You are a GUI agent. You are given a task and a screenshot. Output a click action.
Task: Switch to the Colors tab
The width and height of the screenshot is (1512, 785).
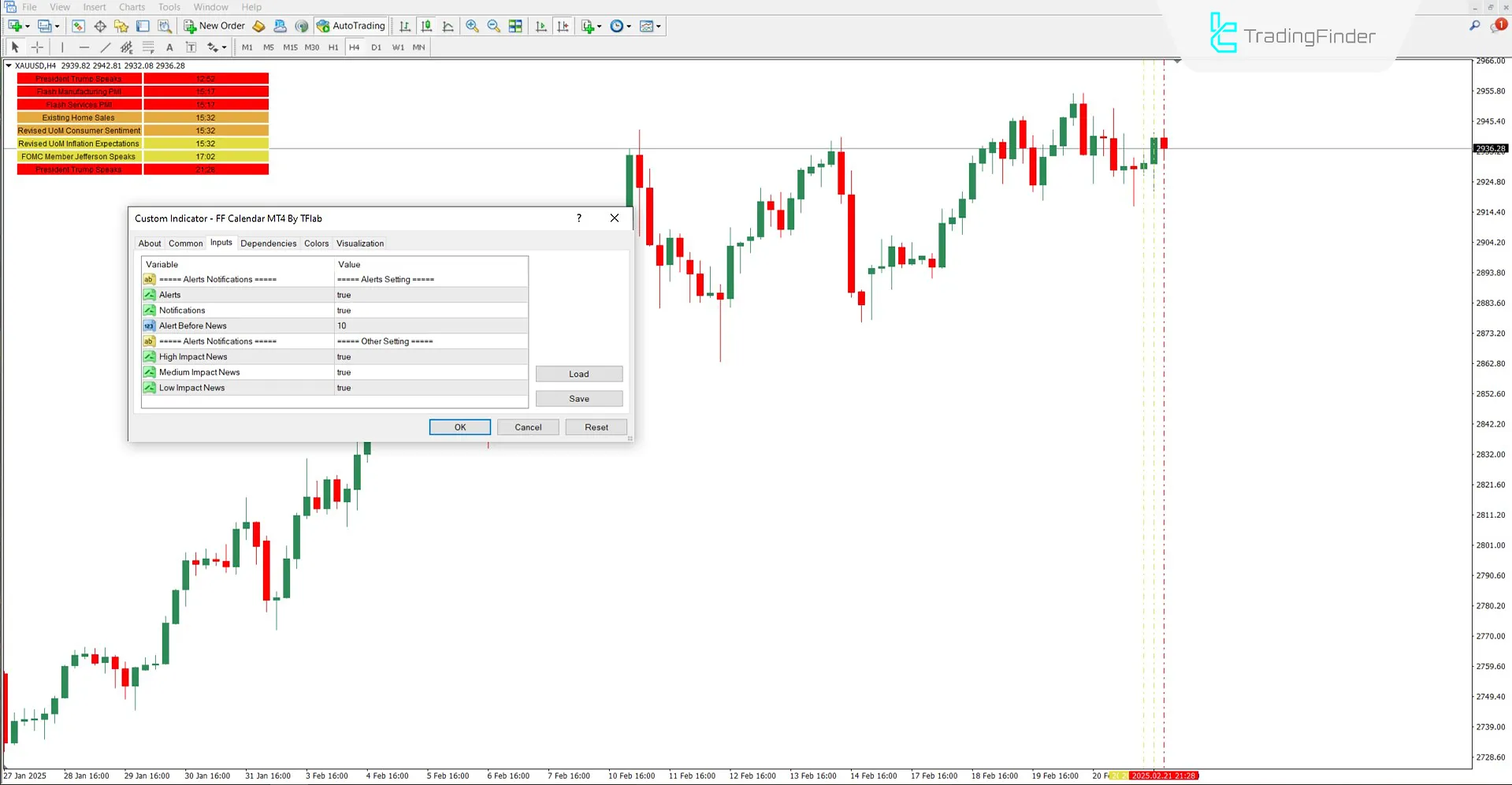tap(316, 244)
